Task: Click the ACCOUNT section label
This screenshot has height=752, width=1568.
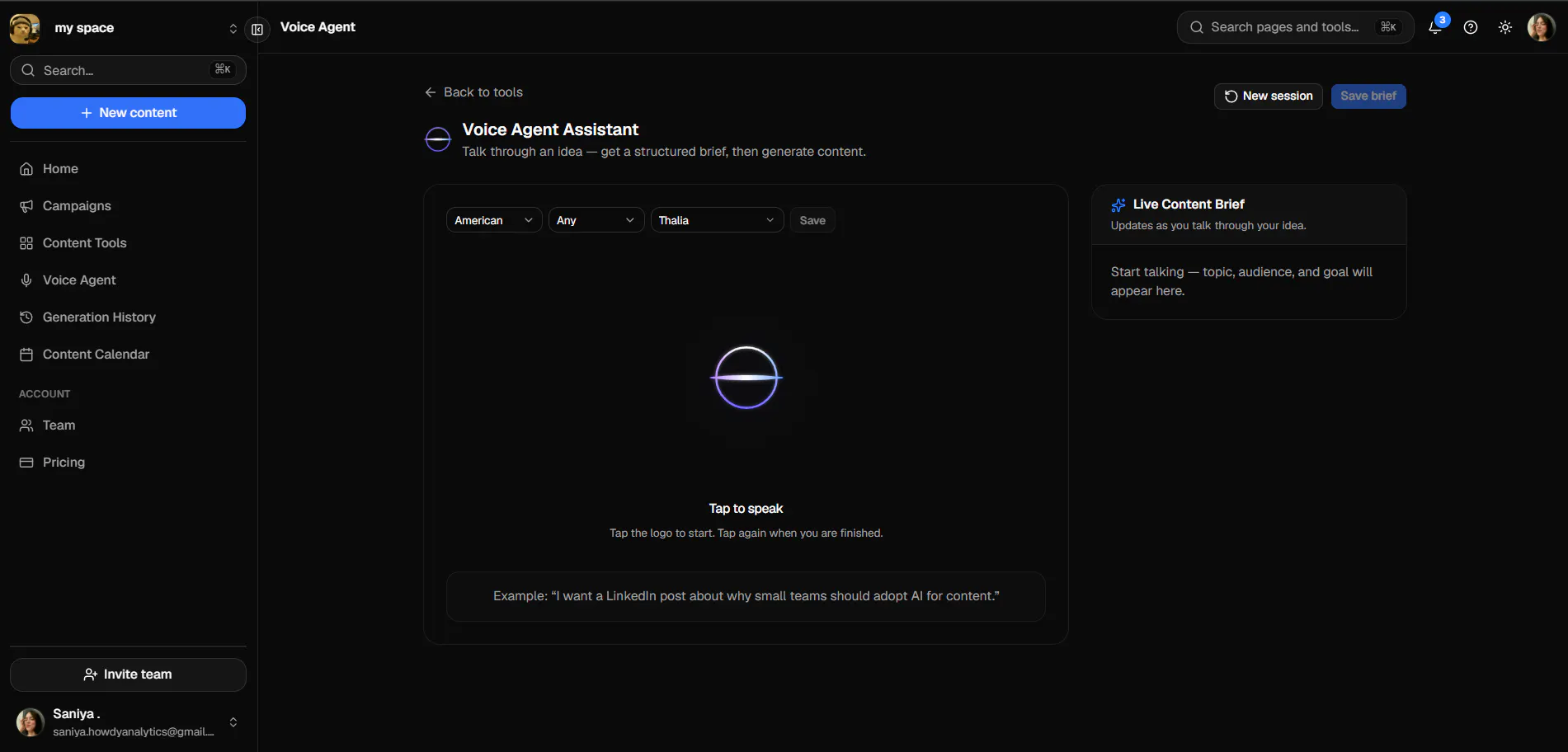Action: pyautogui.click(x=45, y=394)
